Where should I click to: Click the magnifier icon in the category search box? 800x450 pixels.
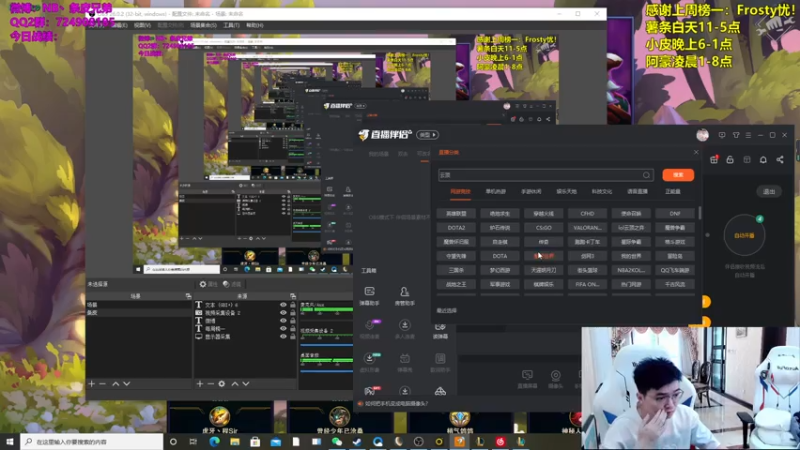coord(646,175)
